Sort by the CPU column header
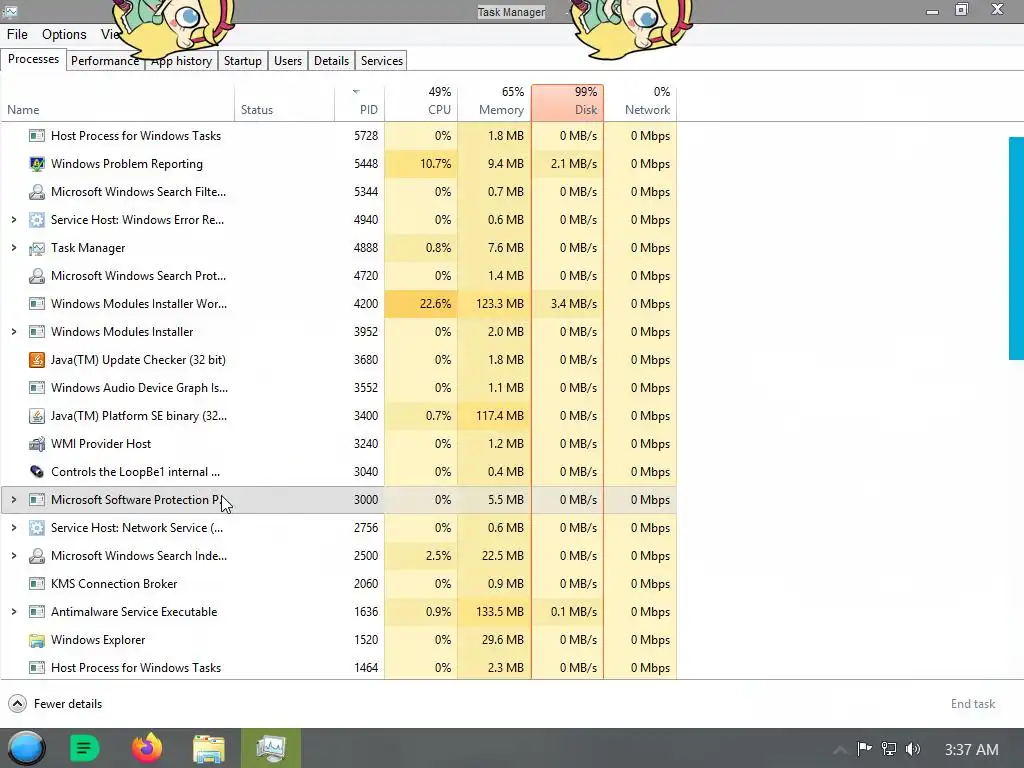Screen dimensions: 1024x768 point(421,103)
